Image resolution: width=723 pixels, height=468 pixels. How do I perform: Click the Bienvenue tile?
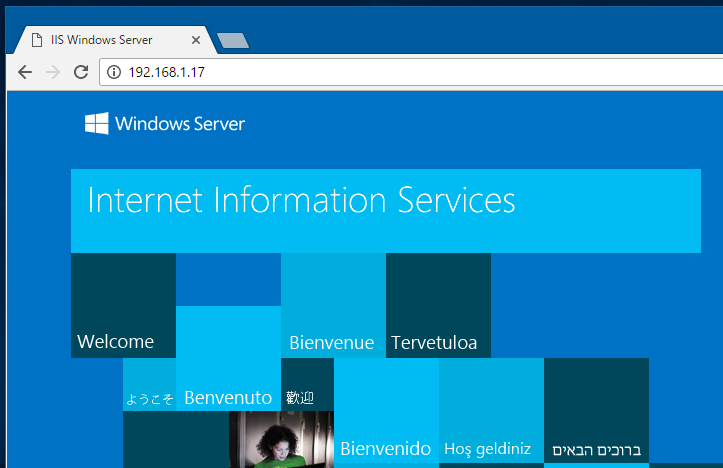pyautogui.click(x=333, y=305)
